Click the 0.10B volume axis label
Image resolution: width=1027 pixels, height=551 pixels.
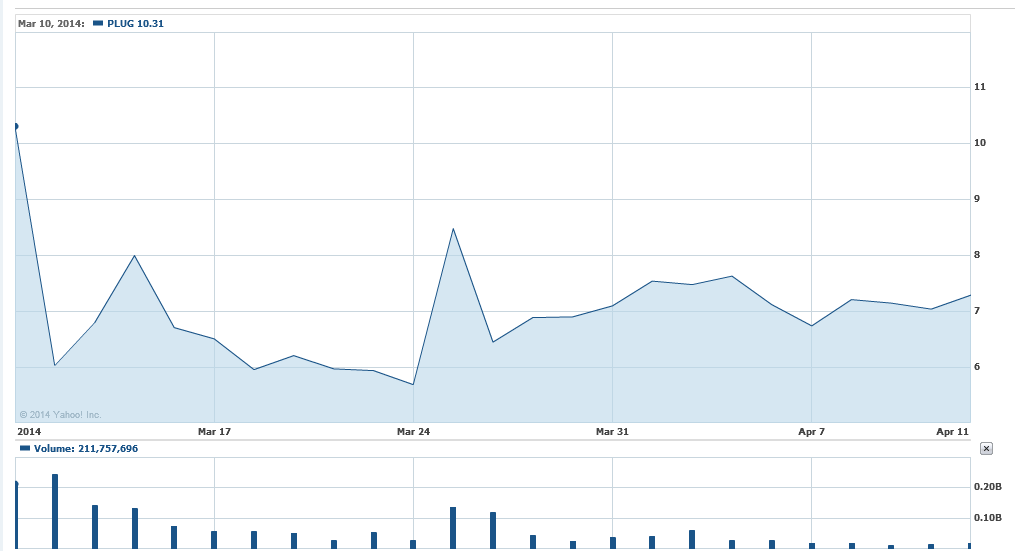(988, 518)
